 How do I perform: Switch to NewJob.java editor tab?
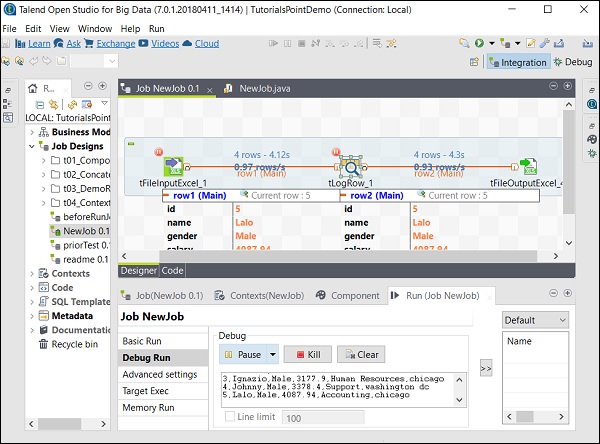(x=258, y=88)
